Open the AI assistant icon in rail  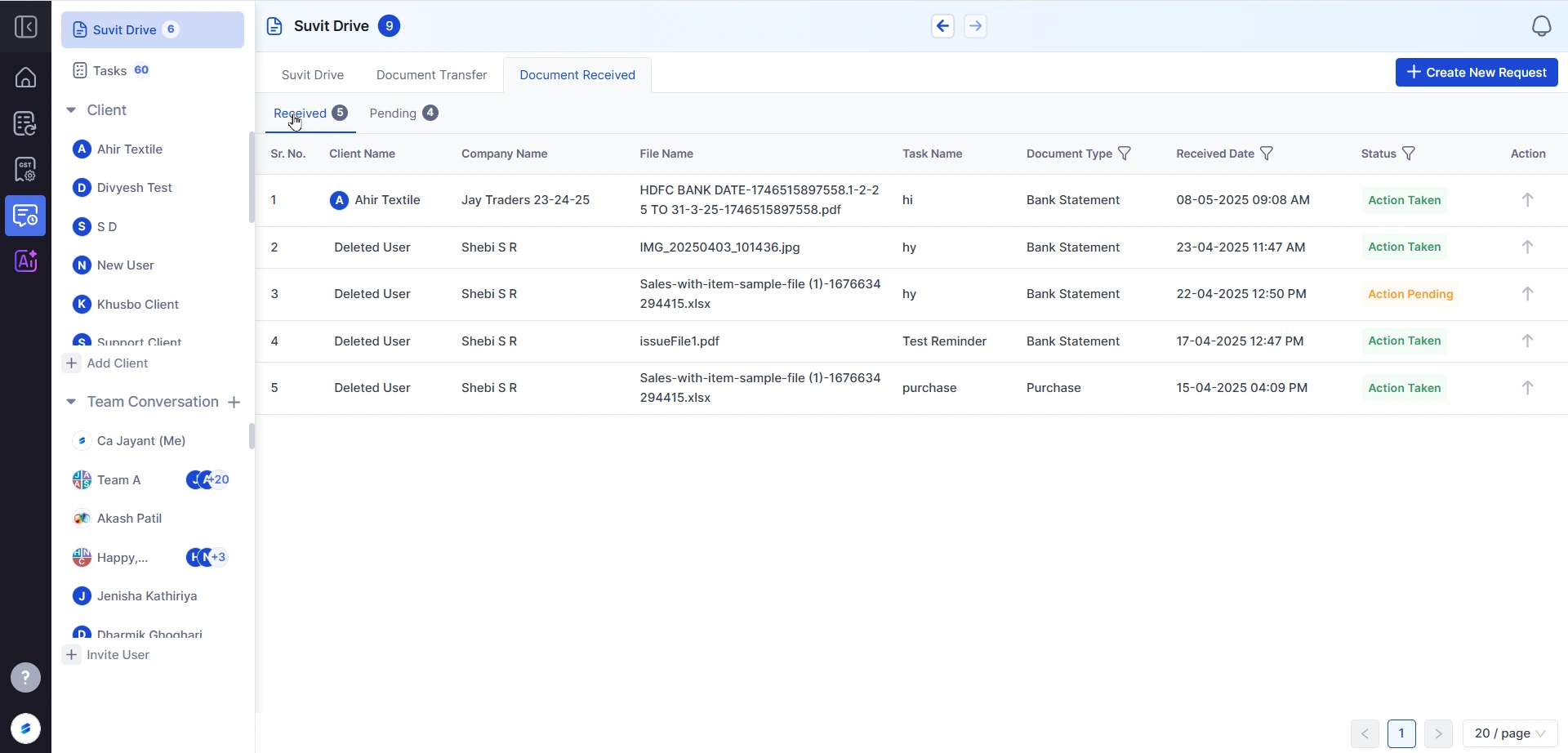[x=25, y=261]
